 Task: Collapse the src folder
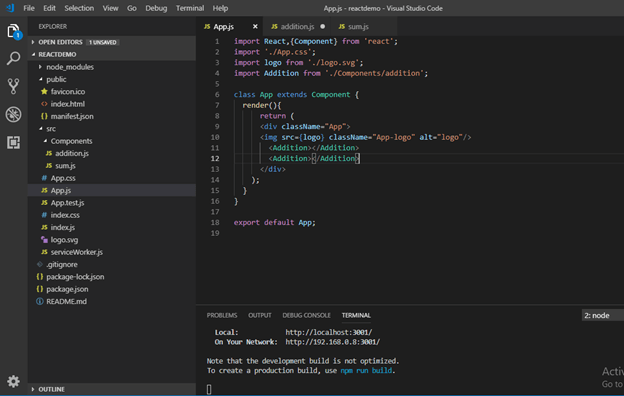[x=40, y=129]
